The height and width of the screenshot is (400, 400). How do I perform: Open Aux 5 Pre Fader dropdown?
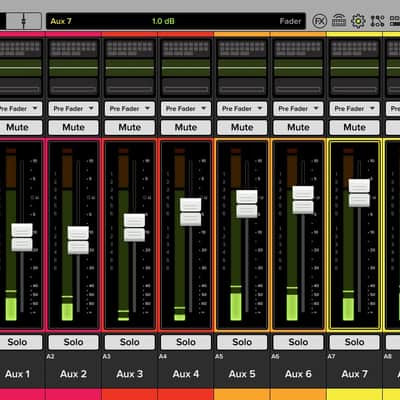point(242,109)
